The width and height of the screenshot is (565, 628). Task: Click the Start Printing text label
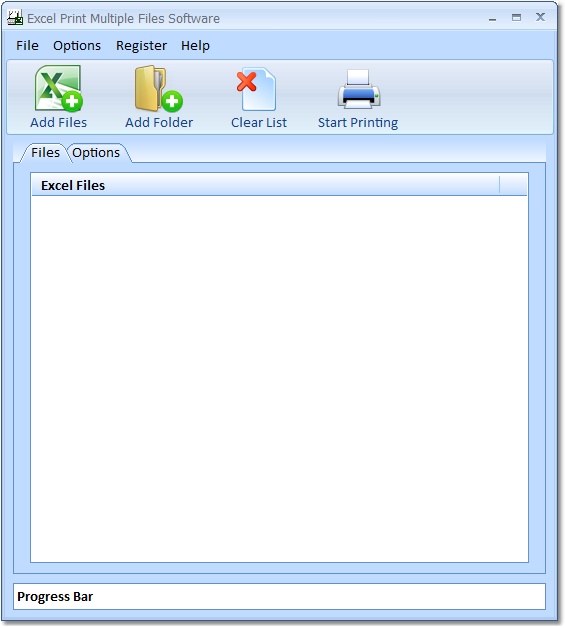click(358, 123)
